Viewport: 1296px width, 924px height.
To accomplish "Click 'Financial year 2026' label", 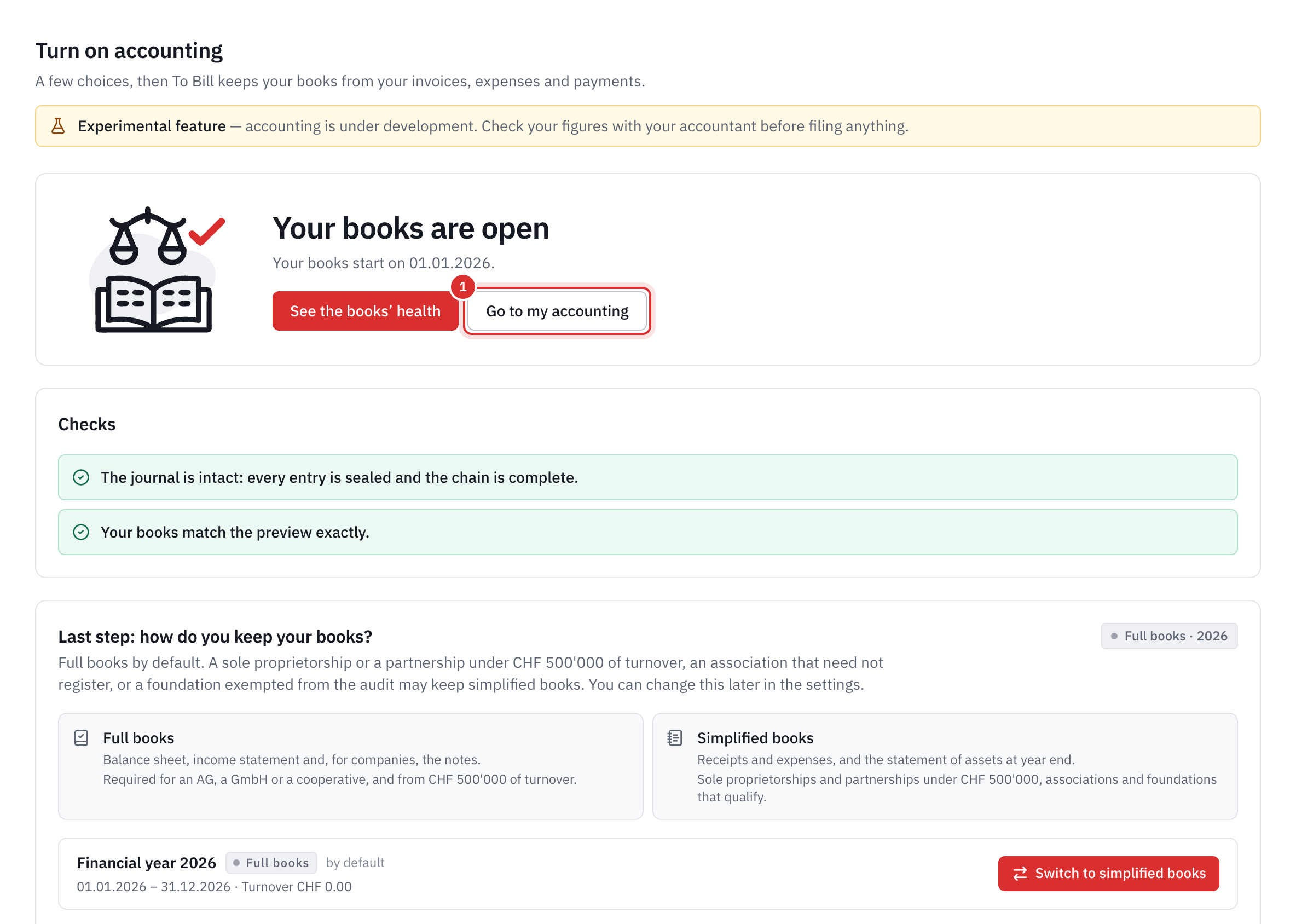I will point(146,863).
